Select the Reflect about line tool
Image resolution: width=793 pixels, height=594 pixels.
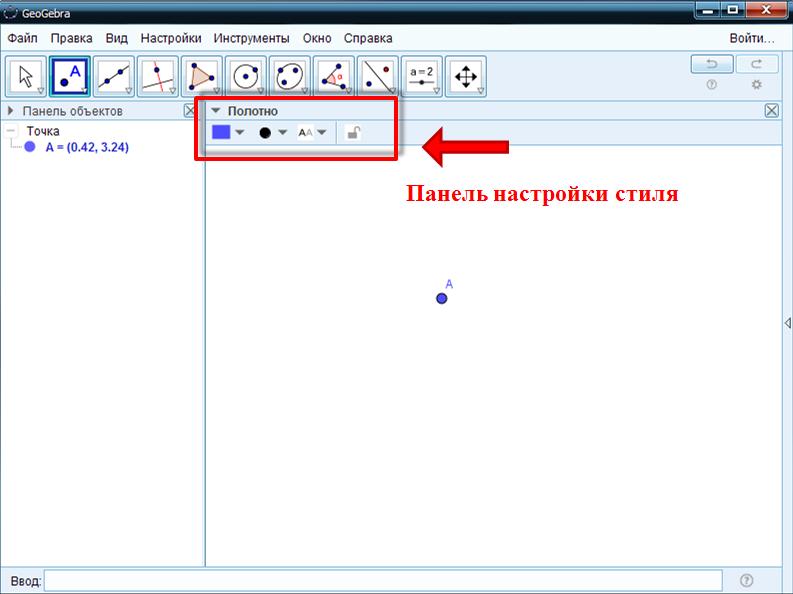click(x=378, y=76)
